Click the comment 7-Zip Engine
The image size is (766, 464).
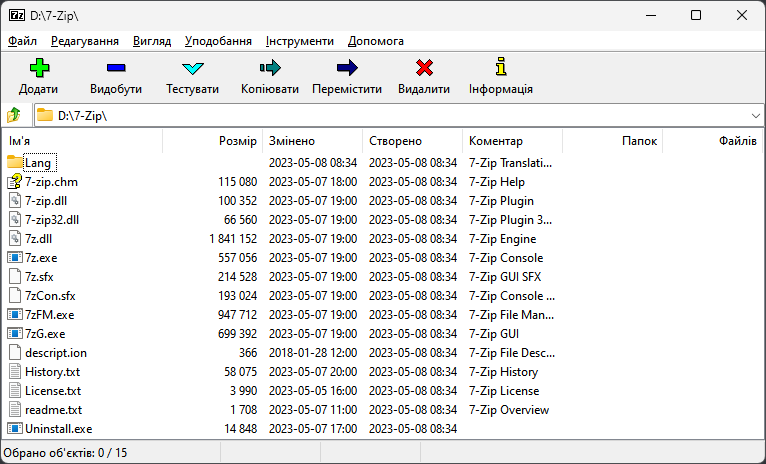coord(502,239)
